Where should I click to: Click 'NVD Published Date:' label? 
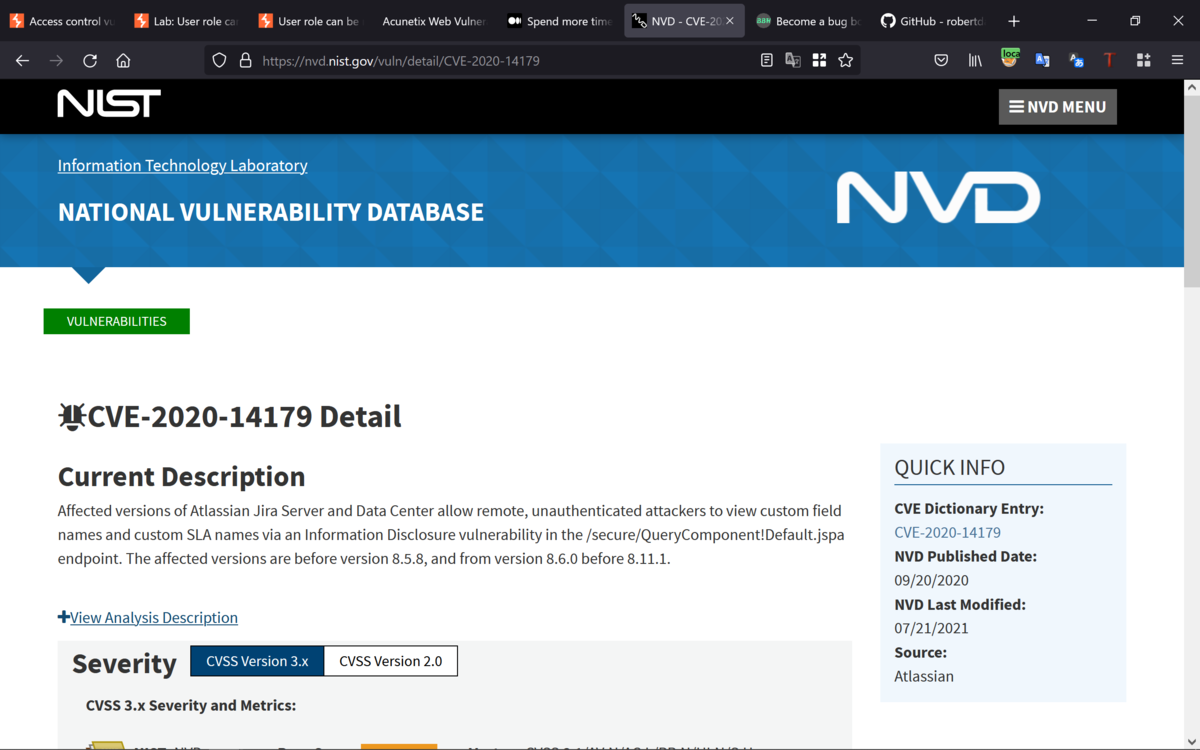(965, 557)
